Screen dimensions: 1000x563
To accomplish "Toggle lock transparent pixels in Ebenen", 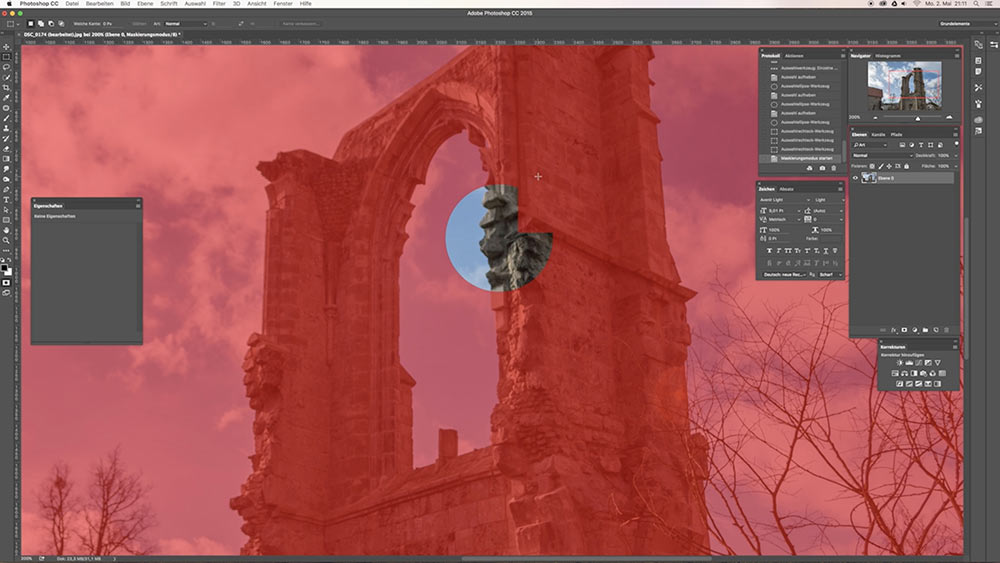I will 872,166.
